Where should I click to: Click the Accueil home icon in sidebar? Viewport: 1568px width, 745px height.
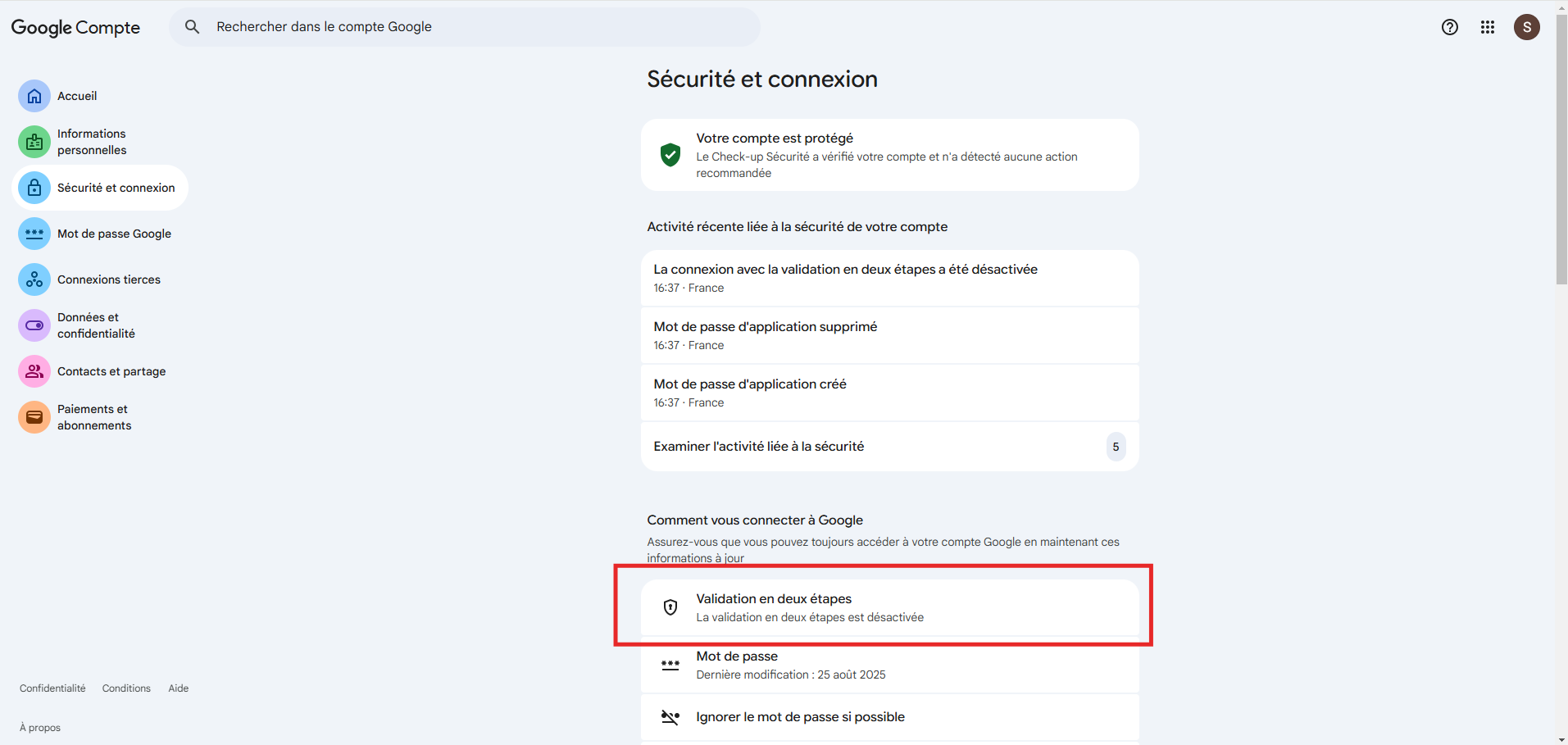(34, 96)
